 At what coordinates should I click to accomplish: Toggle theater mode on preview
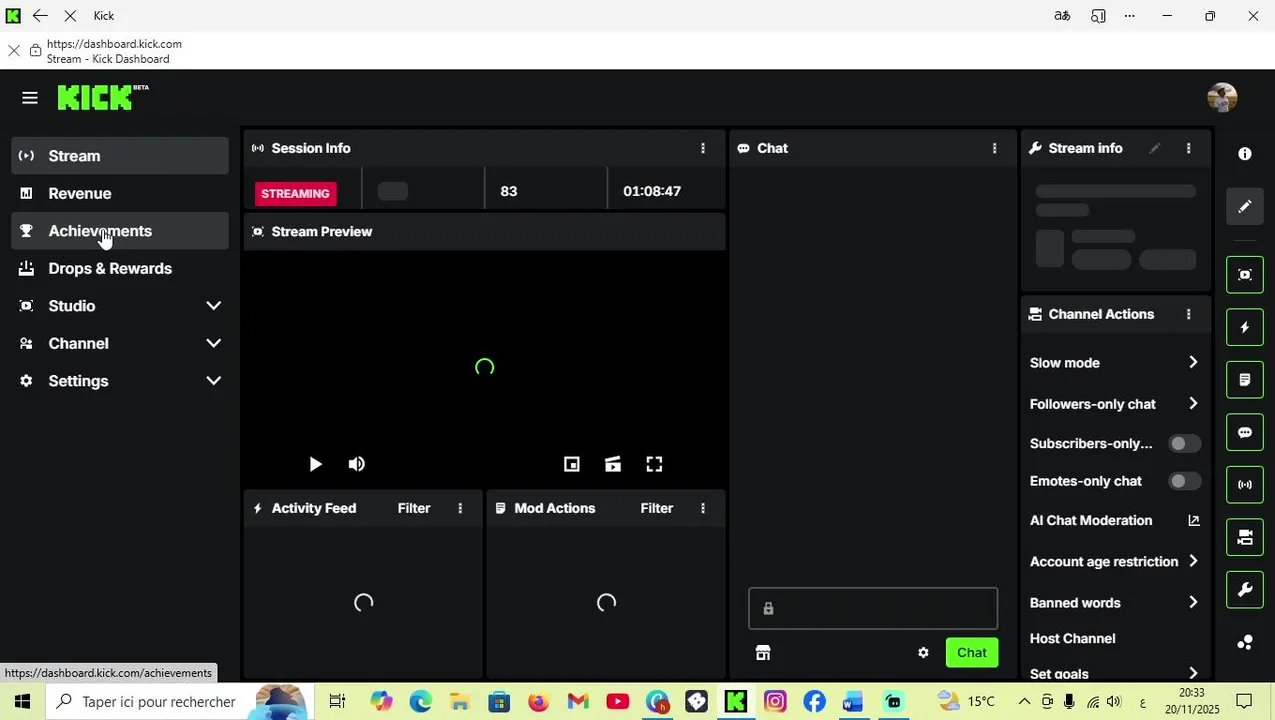pos(613,464)
